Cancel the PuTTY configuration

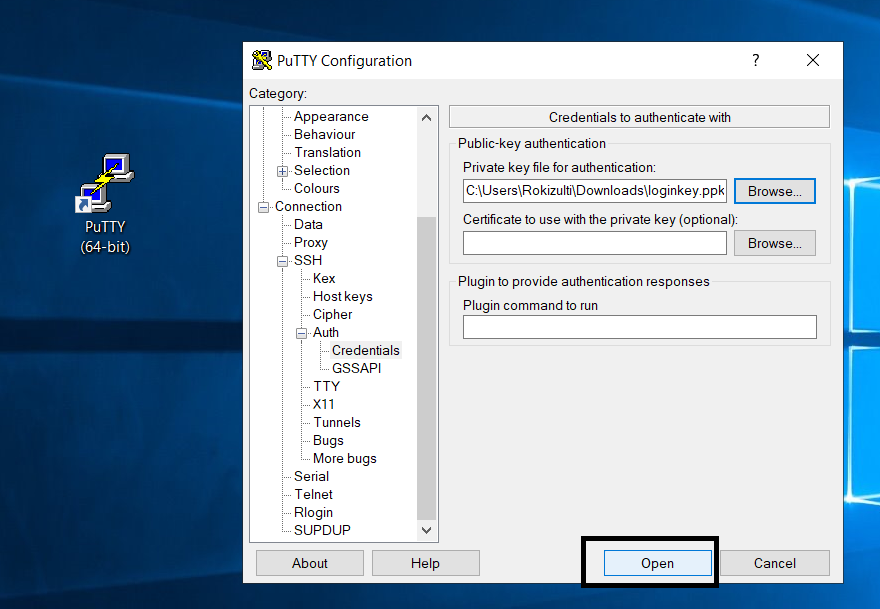coord(774,563)
